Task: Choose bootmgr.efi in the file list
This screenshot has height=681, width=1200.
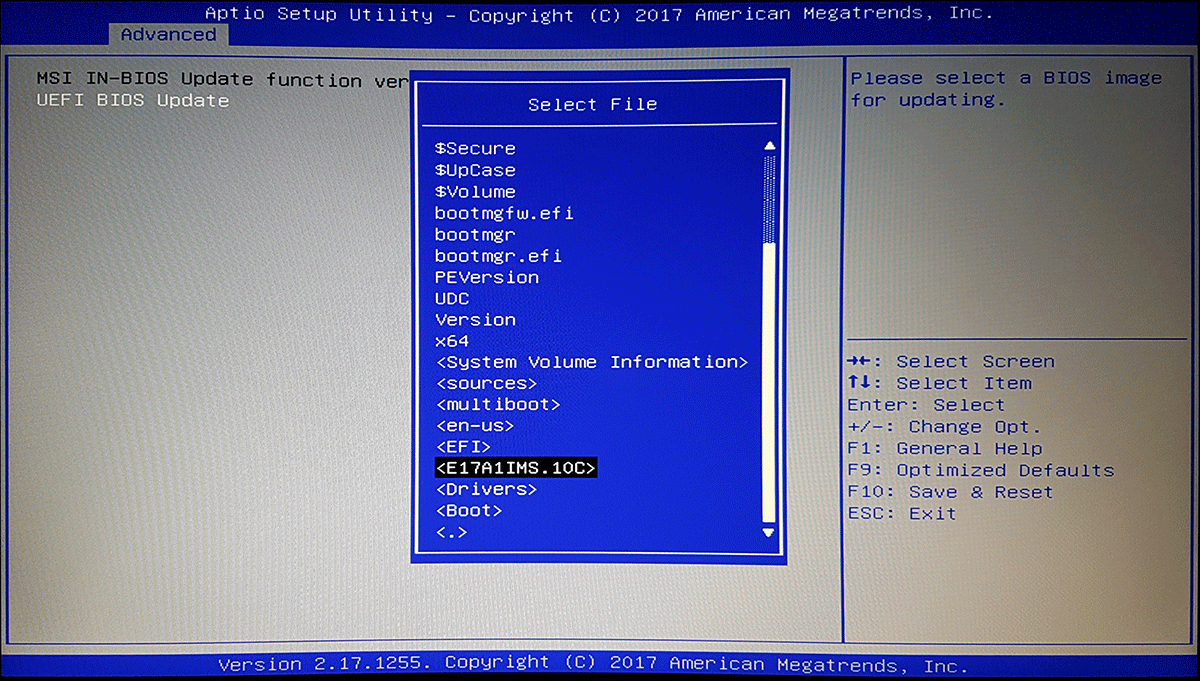Action: pyautogui.click(x=498, y=256)
